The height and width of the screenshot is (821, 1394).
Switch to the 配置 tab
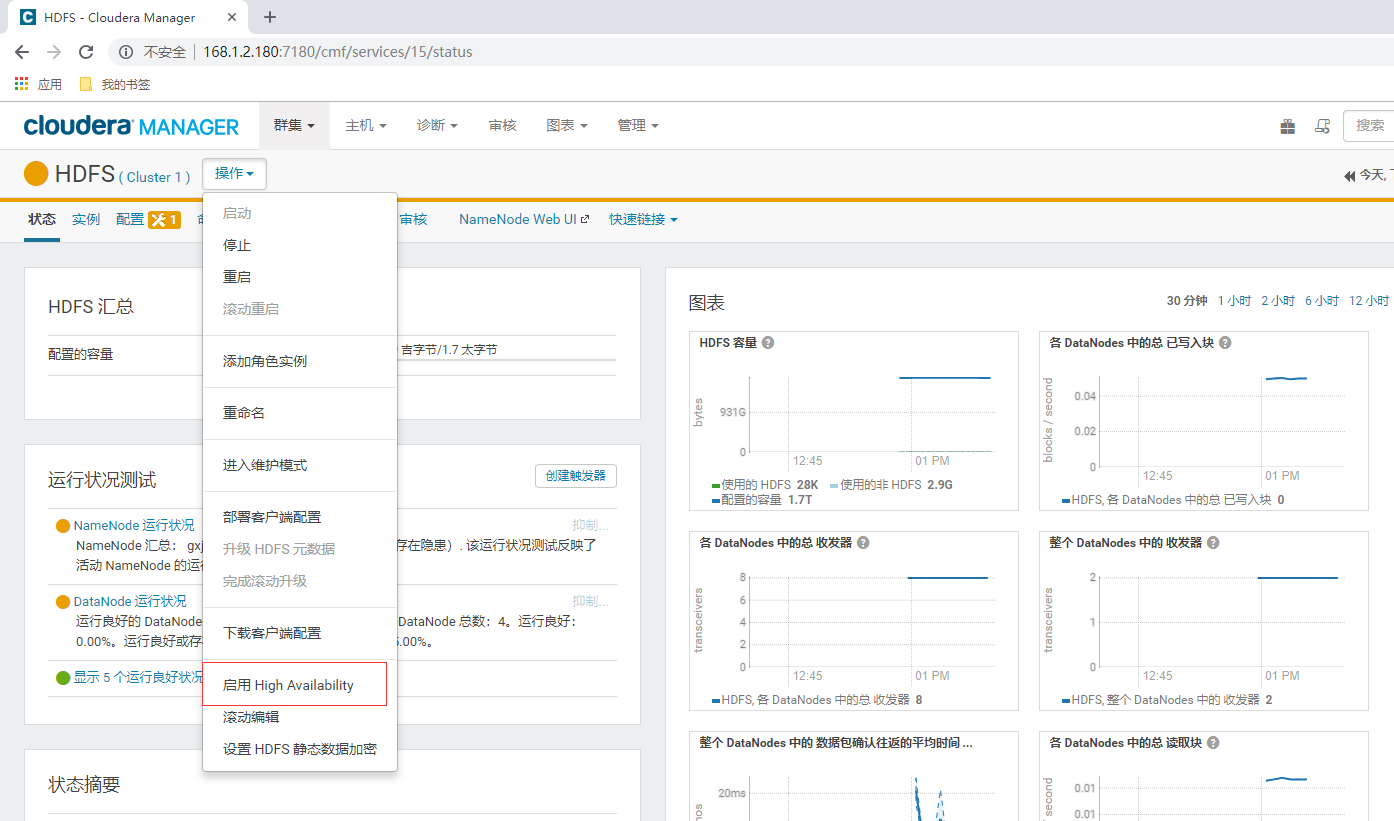tap(130, 219)
